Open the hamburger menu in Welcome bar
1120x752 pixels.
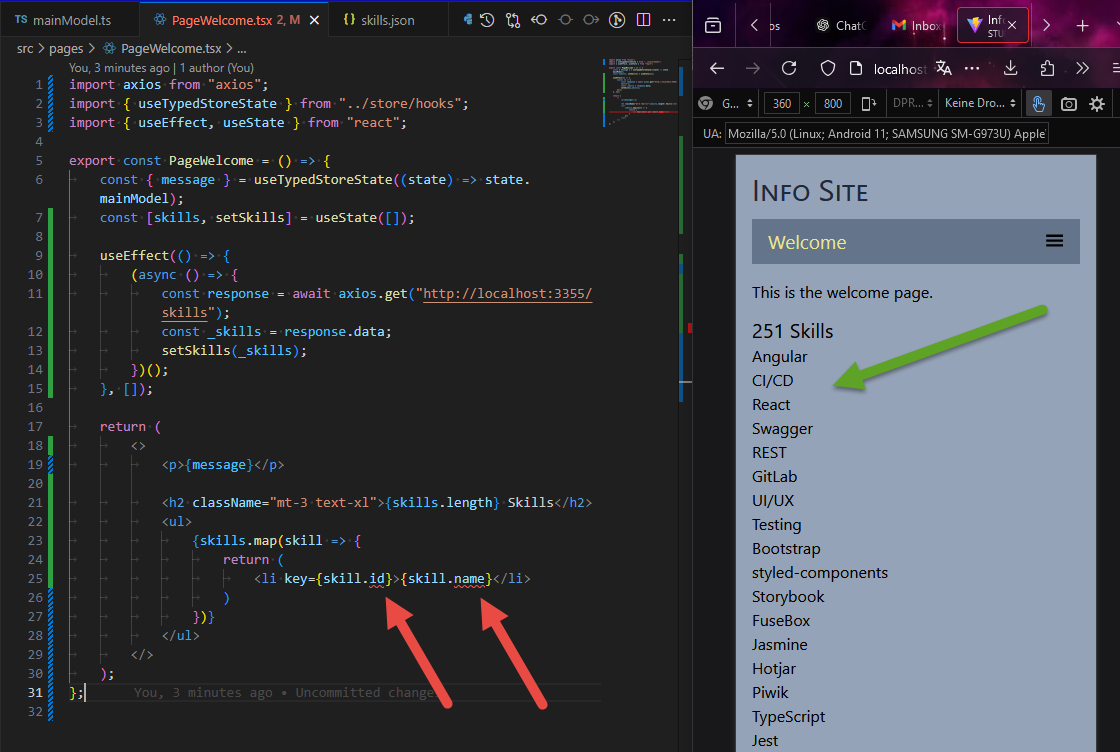pyautogui.click(x=1054, y=241)
